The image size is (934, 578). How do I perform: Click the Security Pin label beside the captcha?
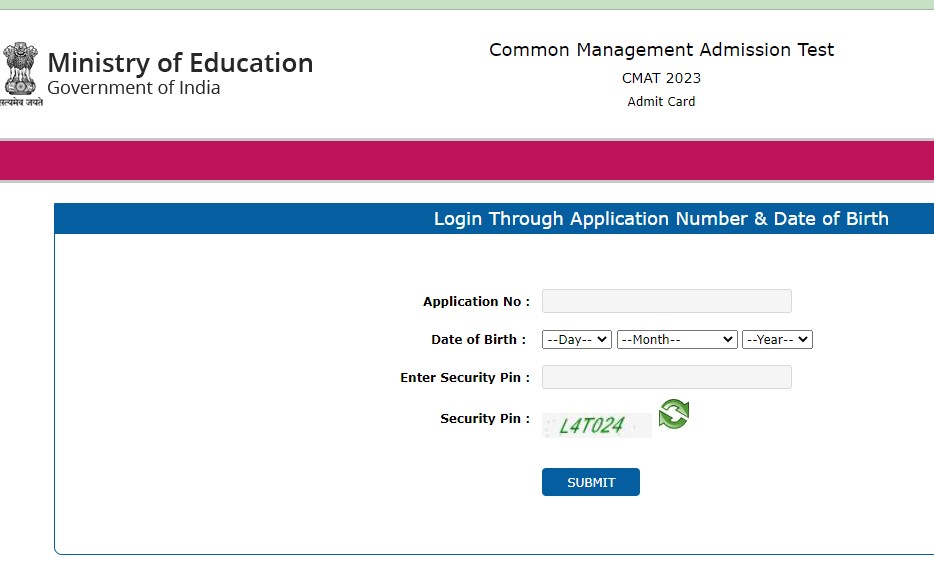pos(485,419)
